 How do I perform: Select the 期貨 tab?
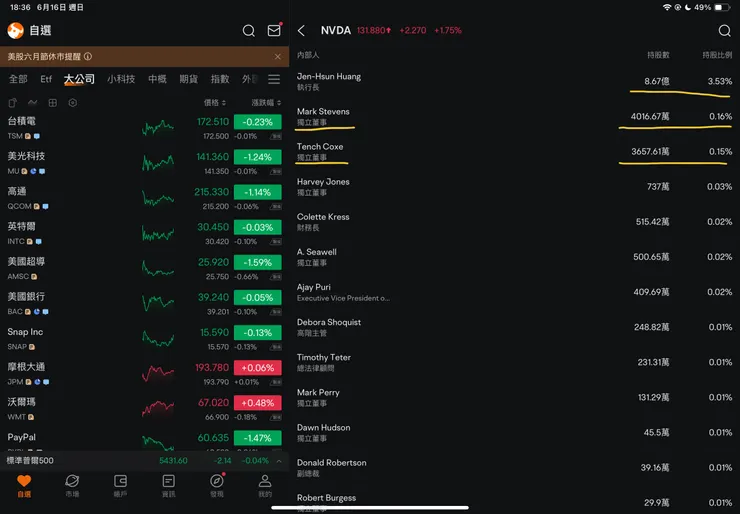188,79
